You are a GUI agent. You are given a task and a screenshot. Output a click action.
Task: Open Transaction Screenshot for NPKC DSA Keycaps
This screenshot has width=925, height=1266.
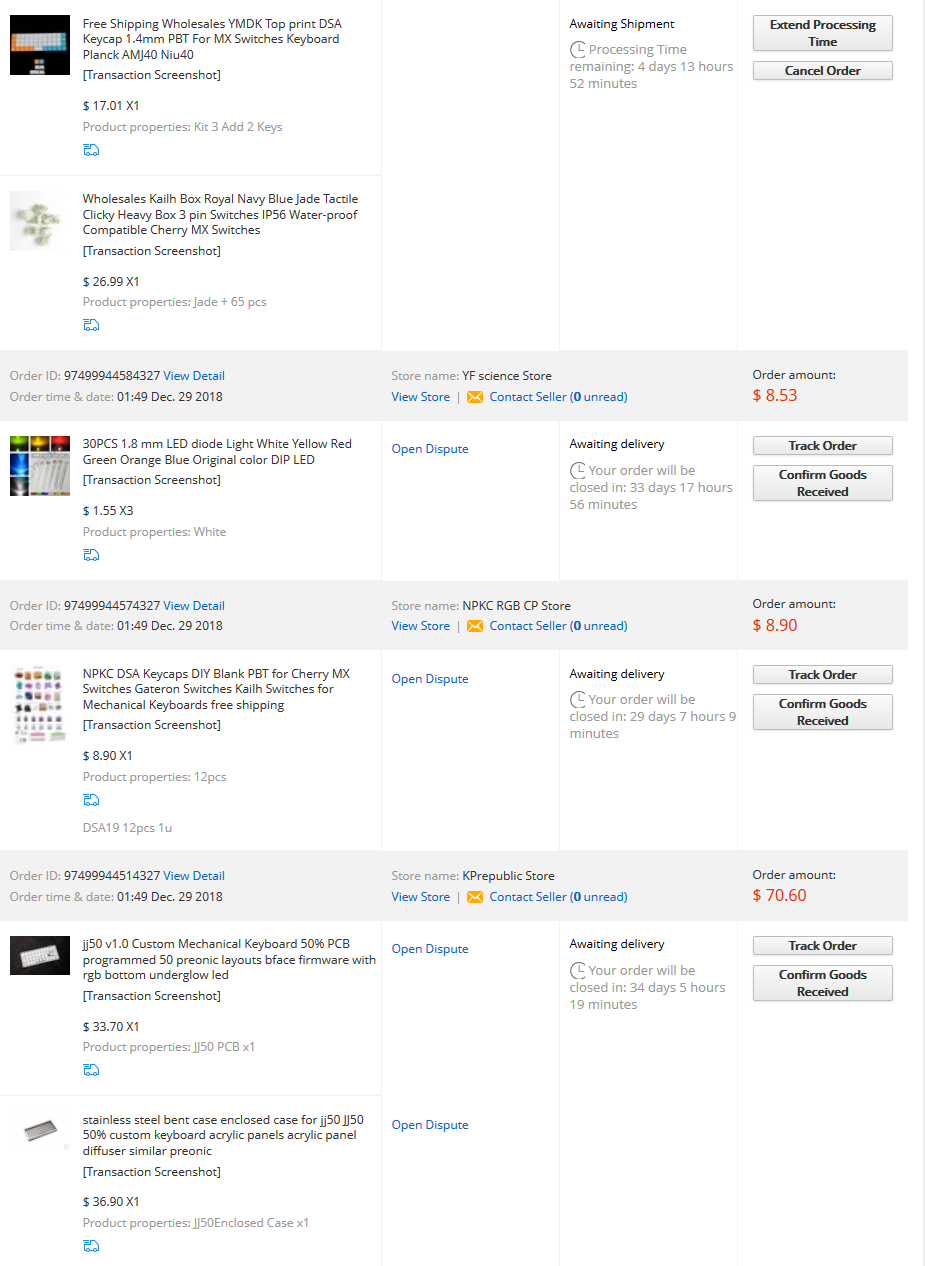coord(152,725)
